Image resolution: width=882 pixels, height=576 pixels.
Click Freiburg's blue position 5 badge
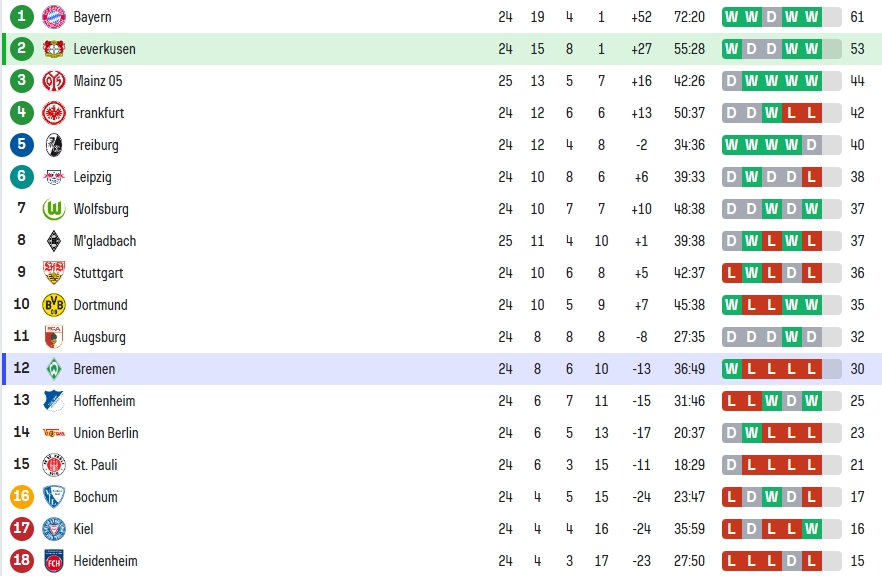pyautogui.click(x=21, y=145)
